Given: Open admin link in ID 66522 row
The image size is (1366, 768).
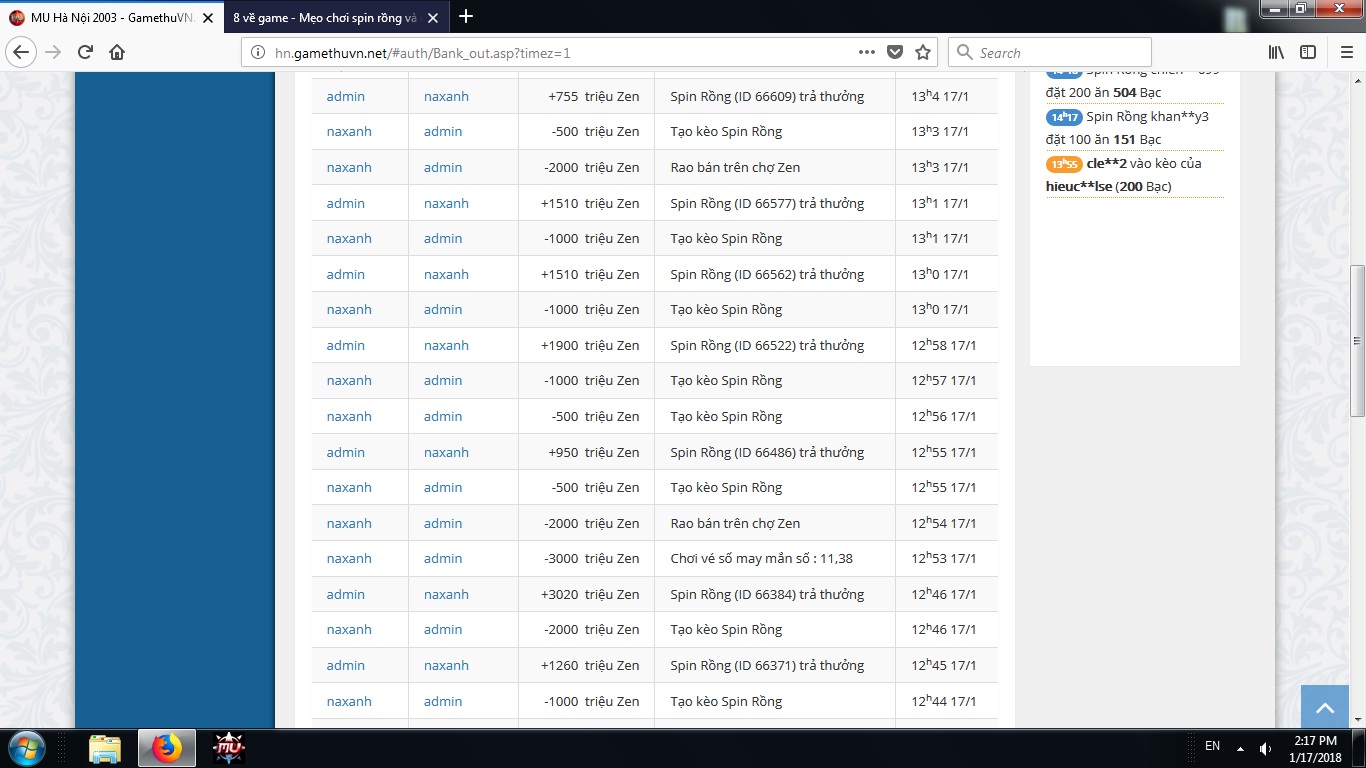Looking at the screenshot, I should [x=345, y=345].
